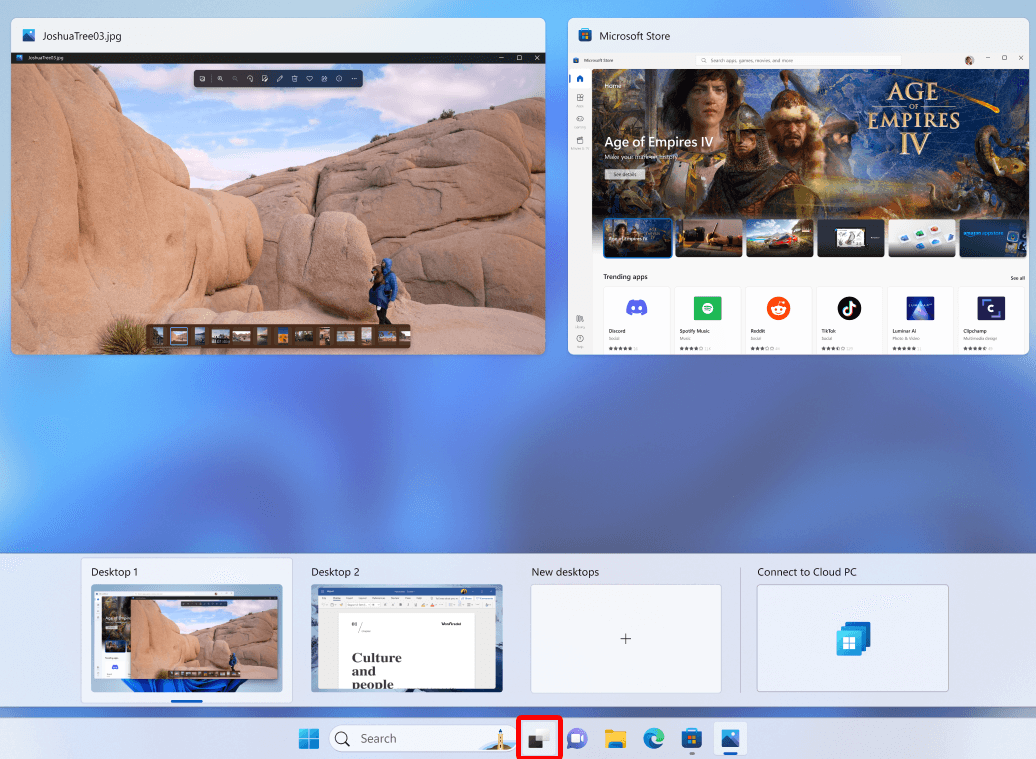Screen dimensions: 1036x759
Task: Mark the photo as favorite
Action: 310,78
